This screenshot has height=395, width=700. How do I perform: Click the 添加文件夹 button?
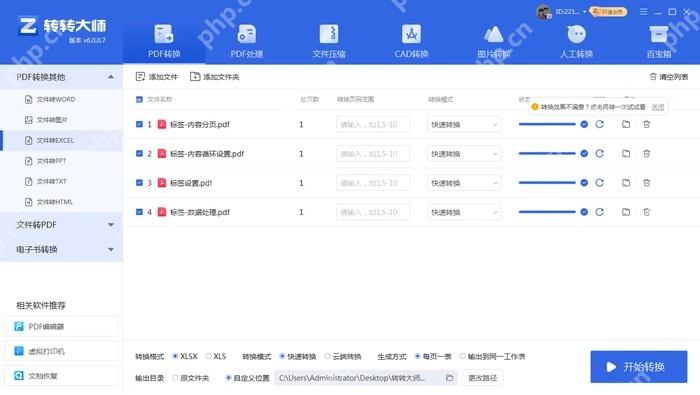(215, 77)
